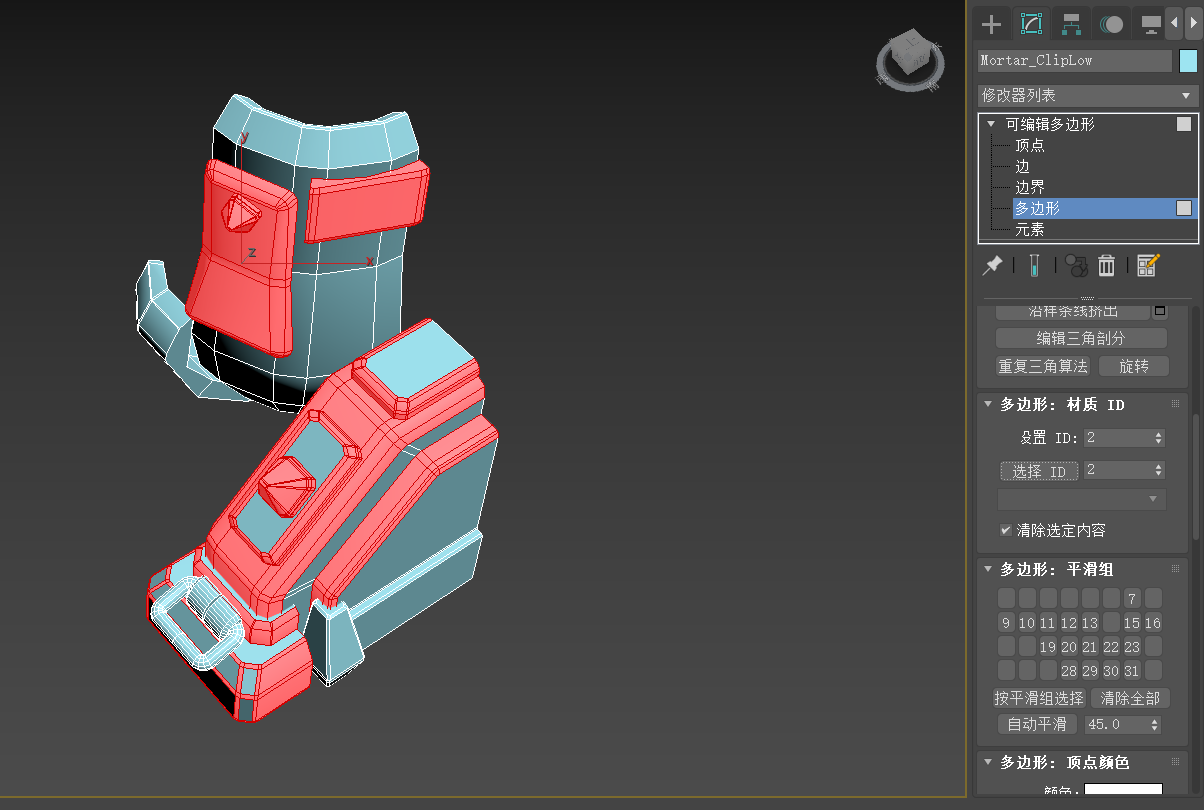Open the Create panel tab
Image resolution: width=1204 pixels, height=810 pixels.
[991, 24]
